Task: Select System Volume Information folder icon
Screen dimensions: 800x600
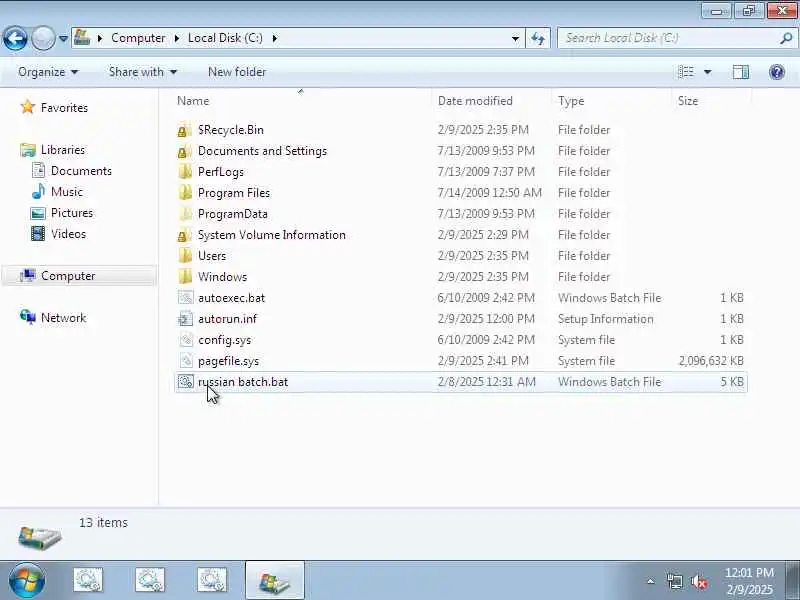Action: click(185, 235)
